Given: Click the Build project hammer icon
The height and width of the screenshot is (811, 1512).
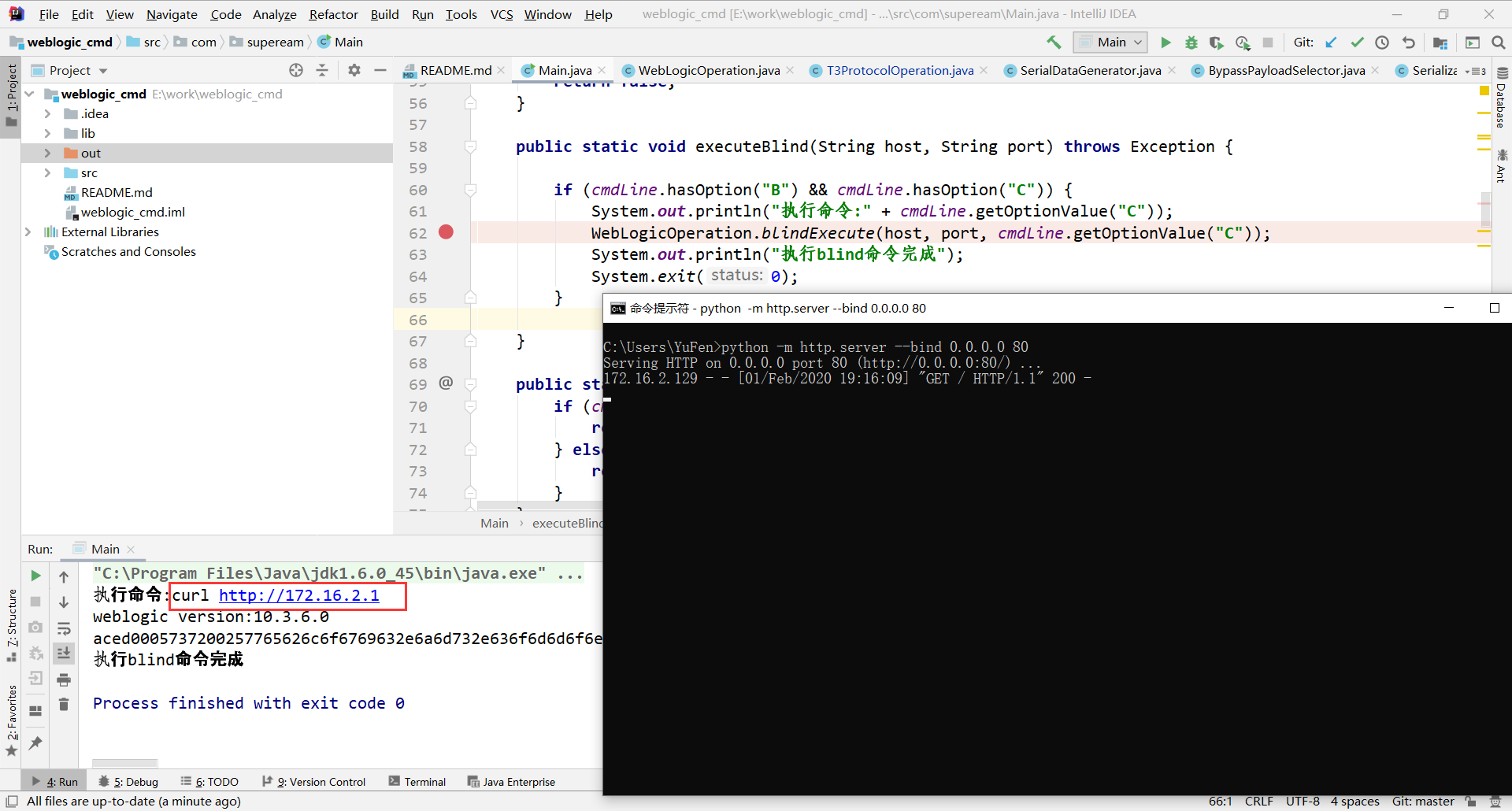Looking at the screenshot, I should (1054, 43).
